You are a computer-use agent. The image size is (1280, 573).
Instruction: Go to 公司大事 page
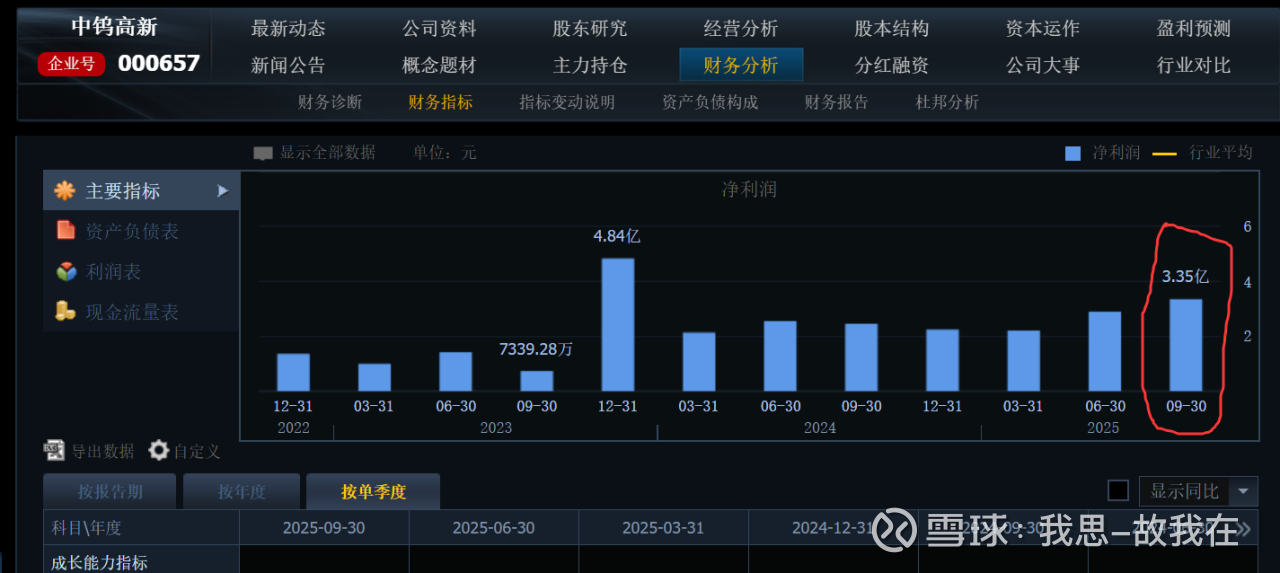[x=1043, y=65]
